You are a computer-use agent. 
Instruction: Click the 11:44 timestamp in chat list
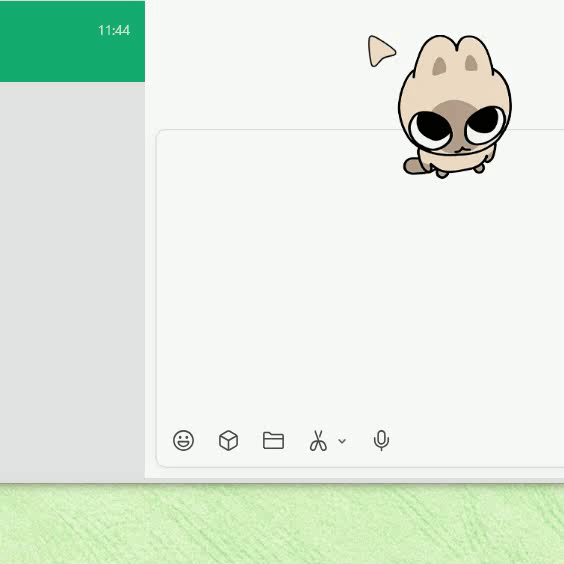tap(114, 31)
